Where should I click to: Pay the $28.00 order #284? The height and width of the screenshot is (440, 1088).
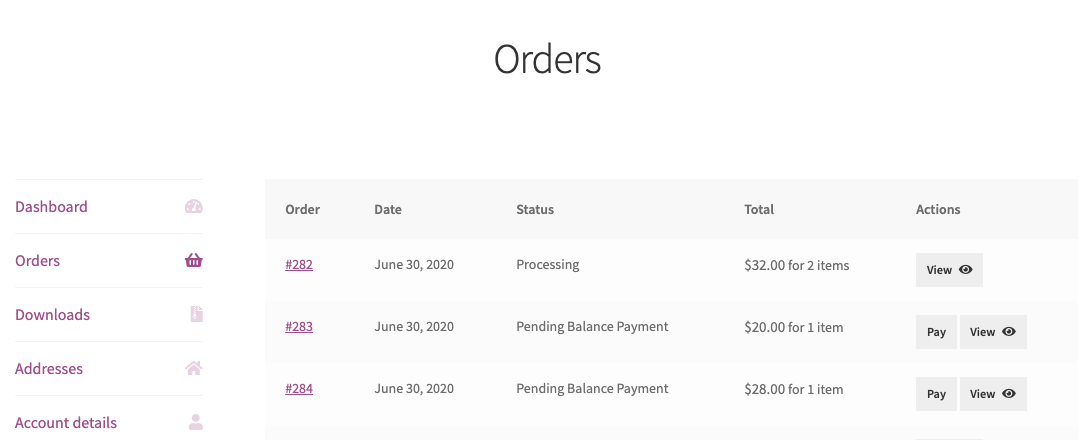point(936,394)
